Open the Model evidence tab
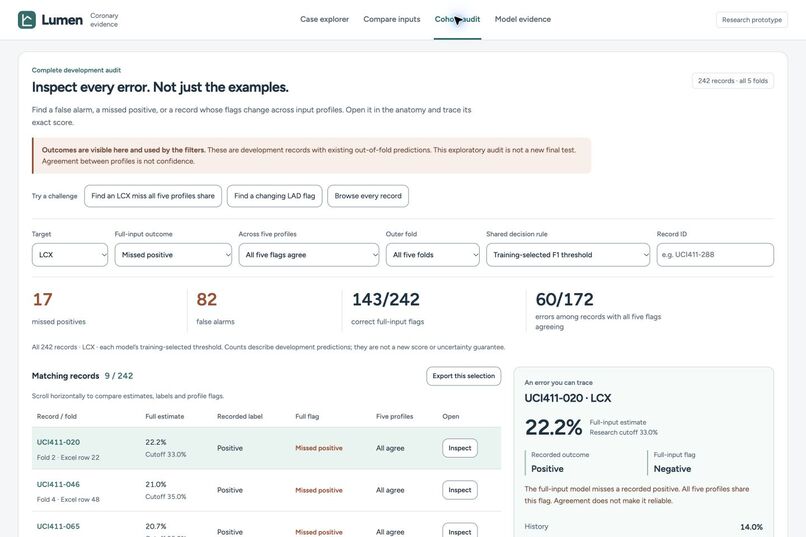 (x=523, y=20)
